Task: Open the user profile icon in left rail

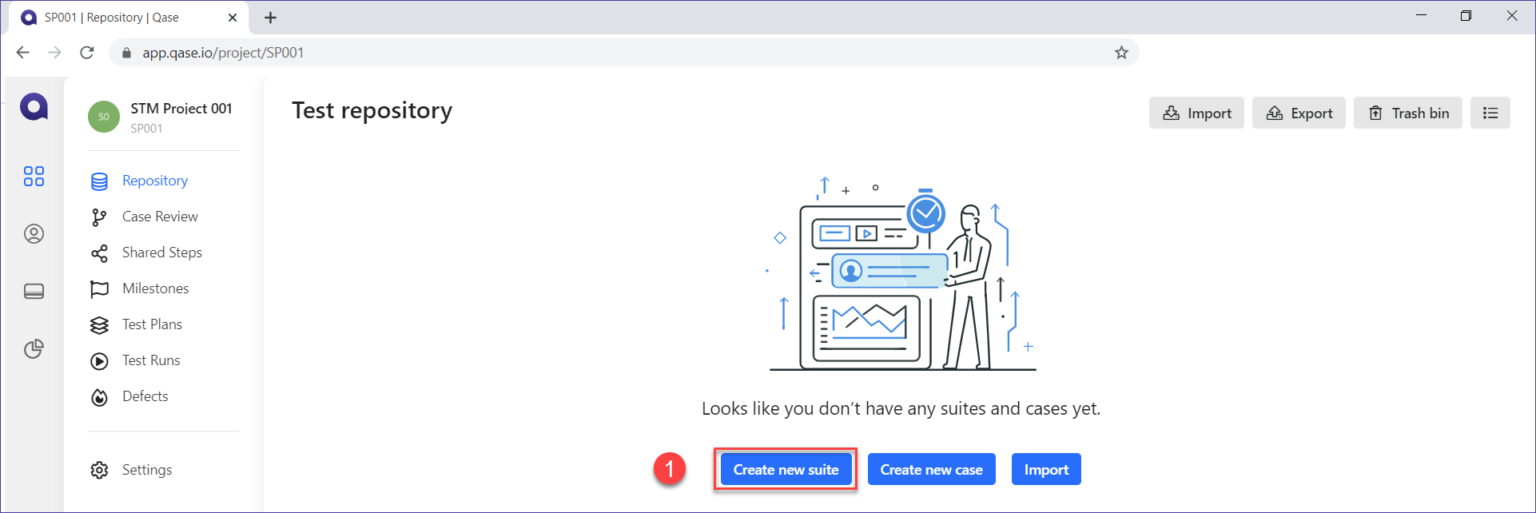Action: (x=34, y=234)
